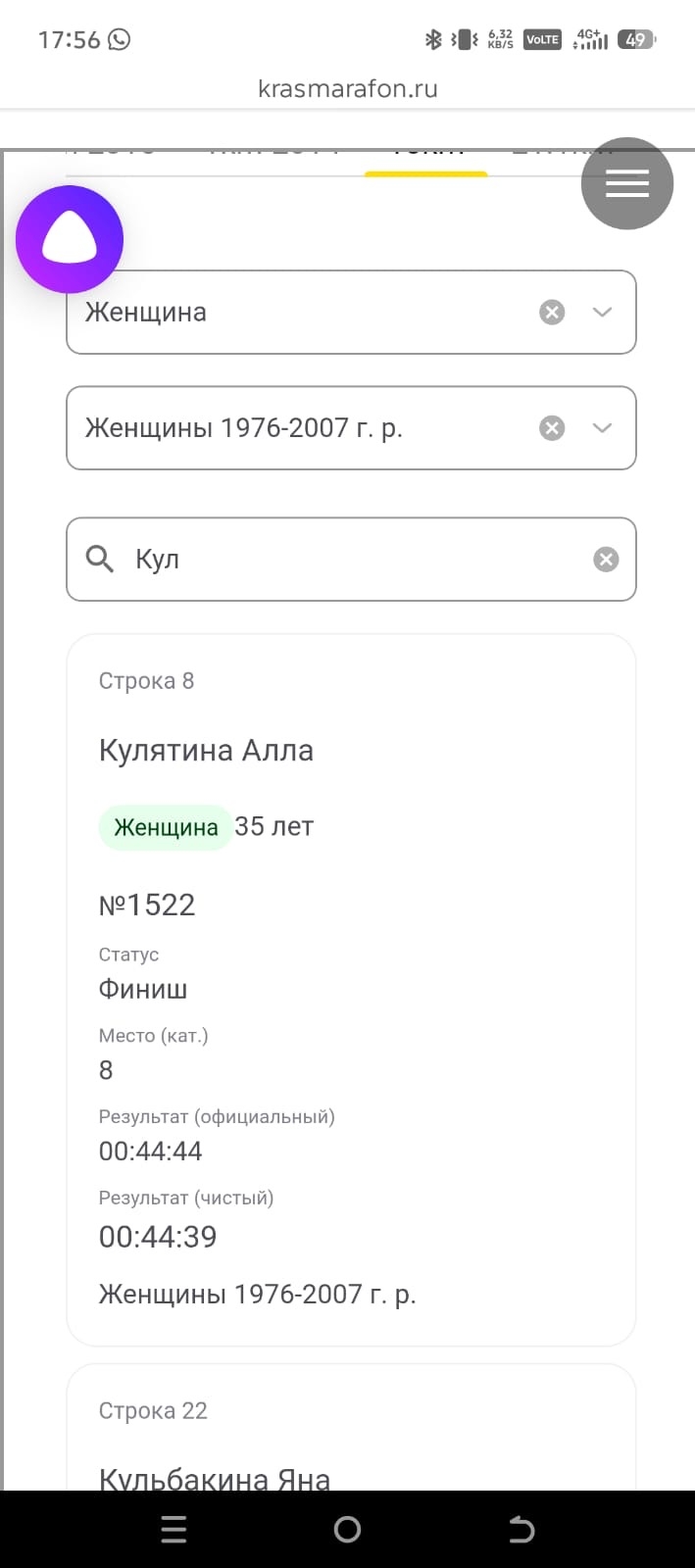Clear the search text Кул
This screenshot has height=1568, width=695.
pos(606,559)
